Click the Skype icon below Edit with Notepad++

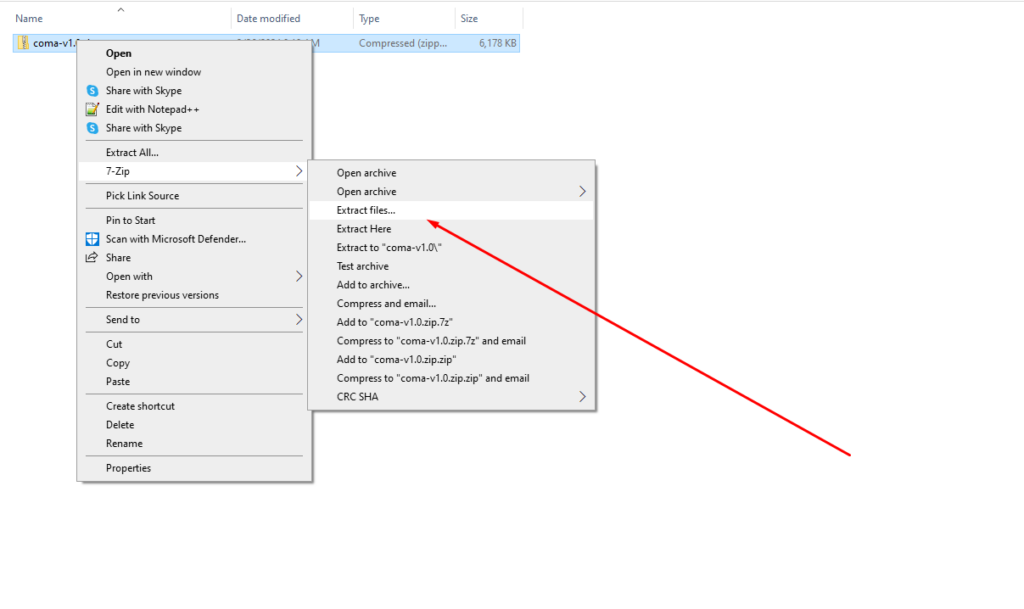pyautogui.click(x=93, y=128)
